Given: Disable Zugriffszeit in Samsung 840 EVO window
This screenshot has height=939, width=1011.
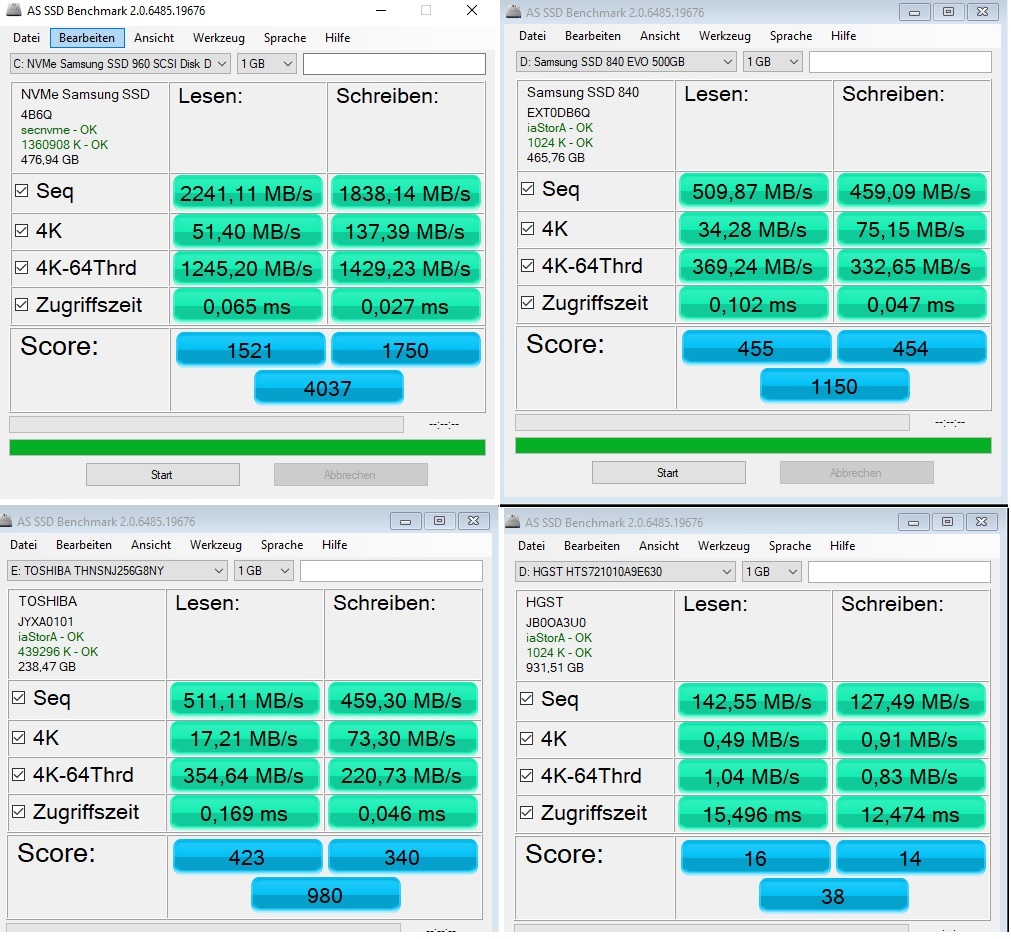Looking at the screenshot, I should pos(527,302).
